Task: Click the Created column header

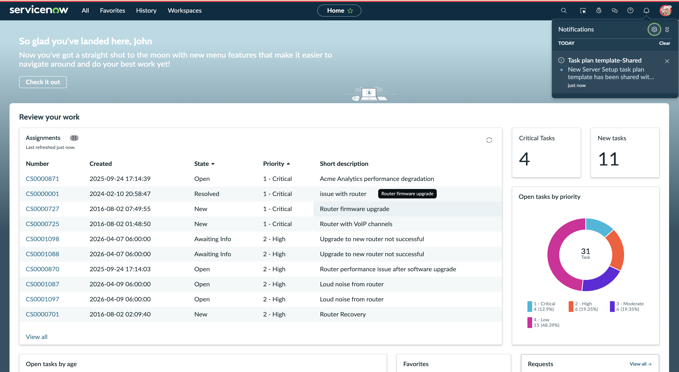Action: pyautogui.click(x=100, y=164)
